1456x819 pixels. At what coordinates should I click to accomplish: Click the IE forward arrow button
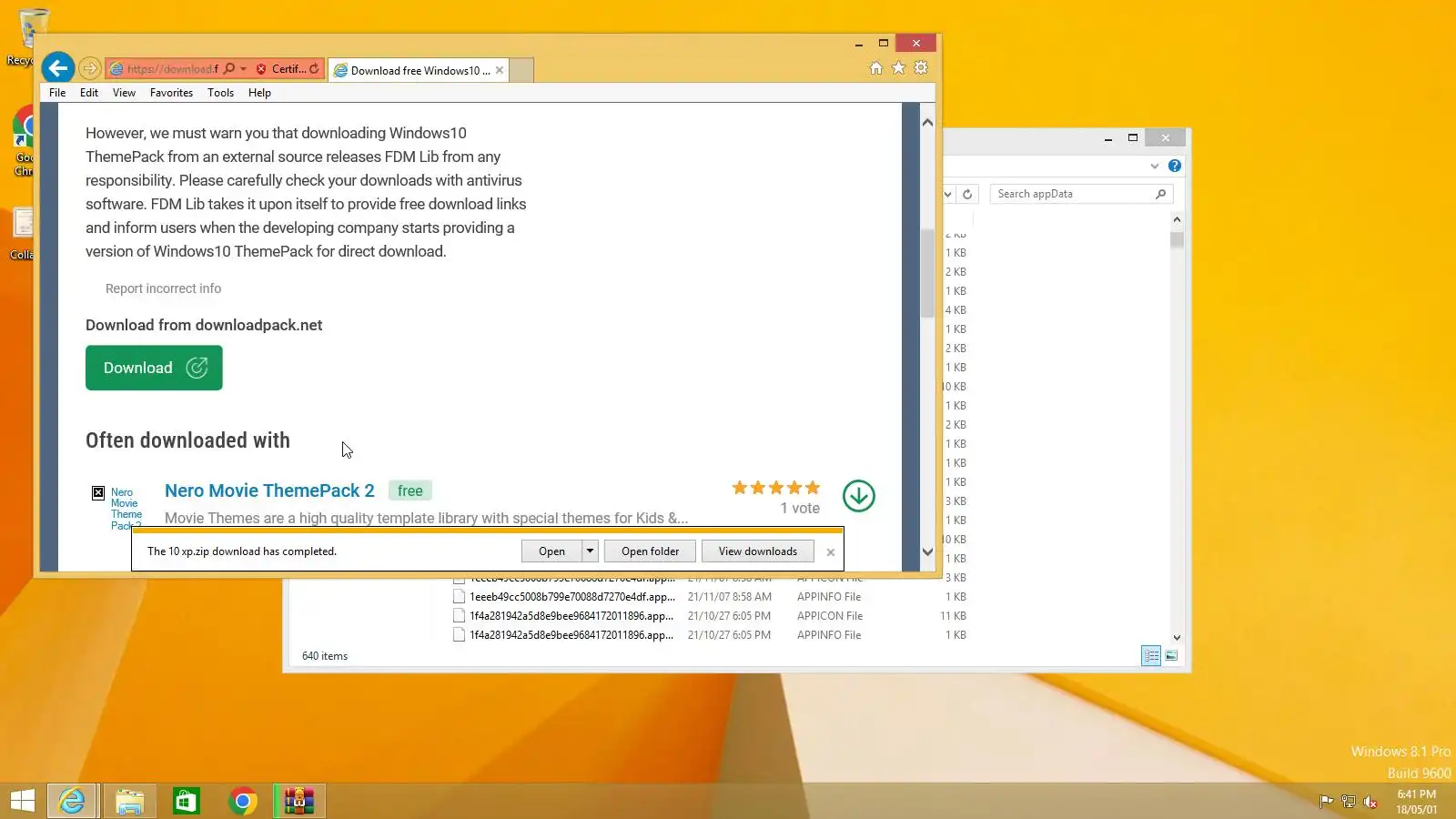pos(89,68)
